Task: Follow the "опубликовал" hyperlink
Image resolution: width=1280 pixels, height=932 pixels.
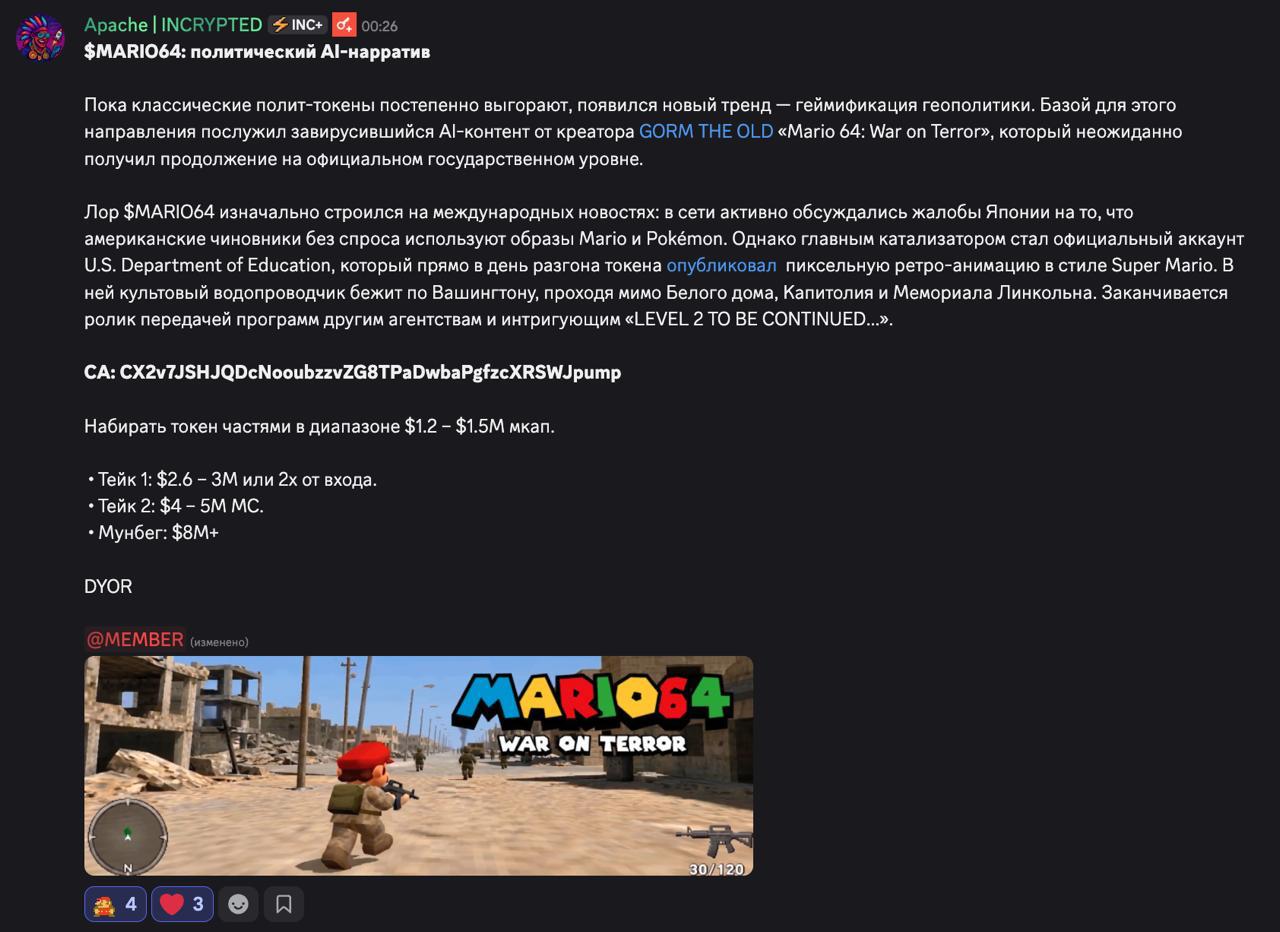Action: pos(721,266)
